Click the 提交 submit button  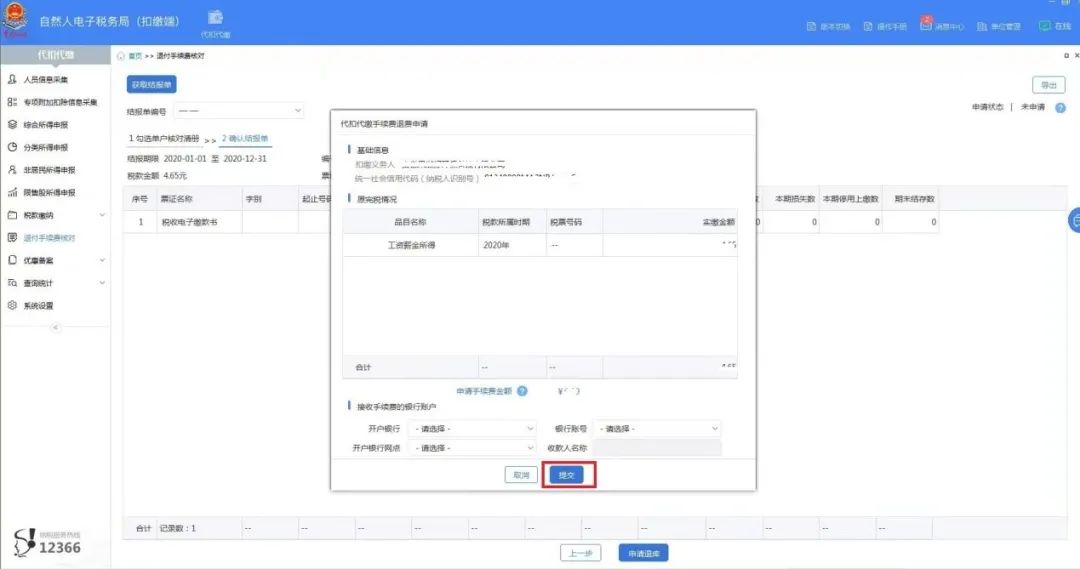565,475
